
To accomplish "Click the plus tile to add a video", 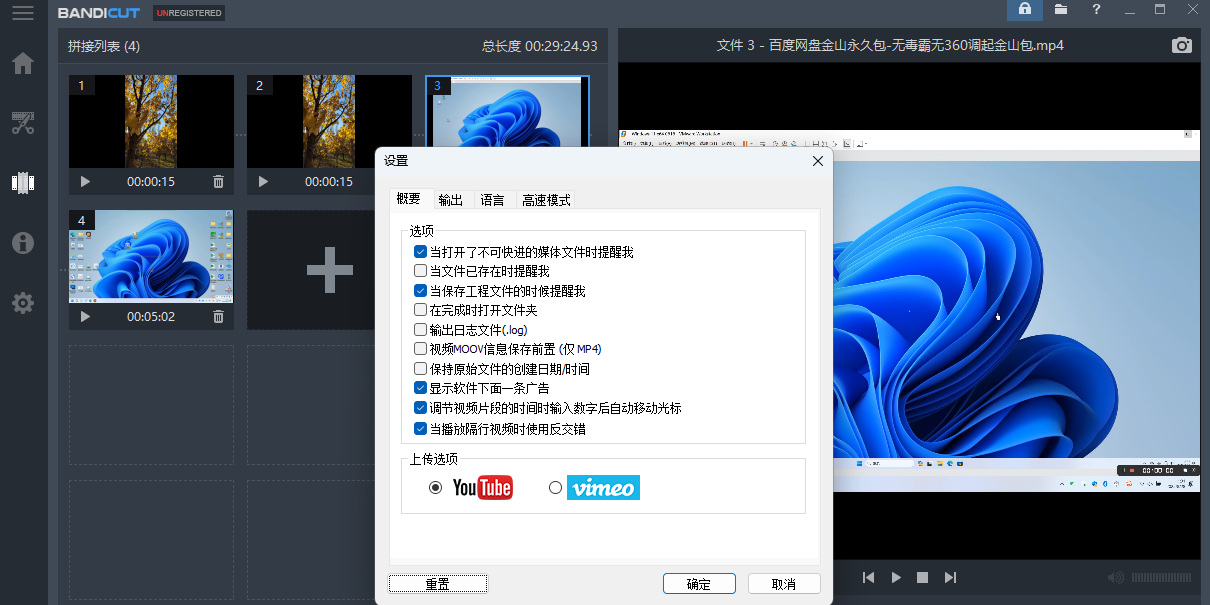I will [329, 269].
